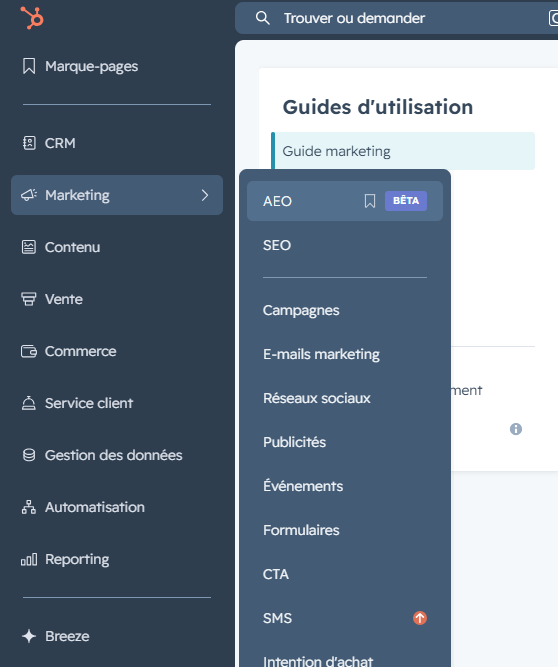Click the Guides d'utilisation heading
The image size is (558, 667).
tap(378, 107)
